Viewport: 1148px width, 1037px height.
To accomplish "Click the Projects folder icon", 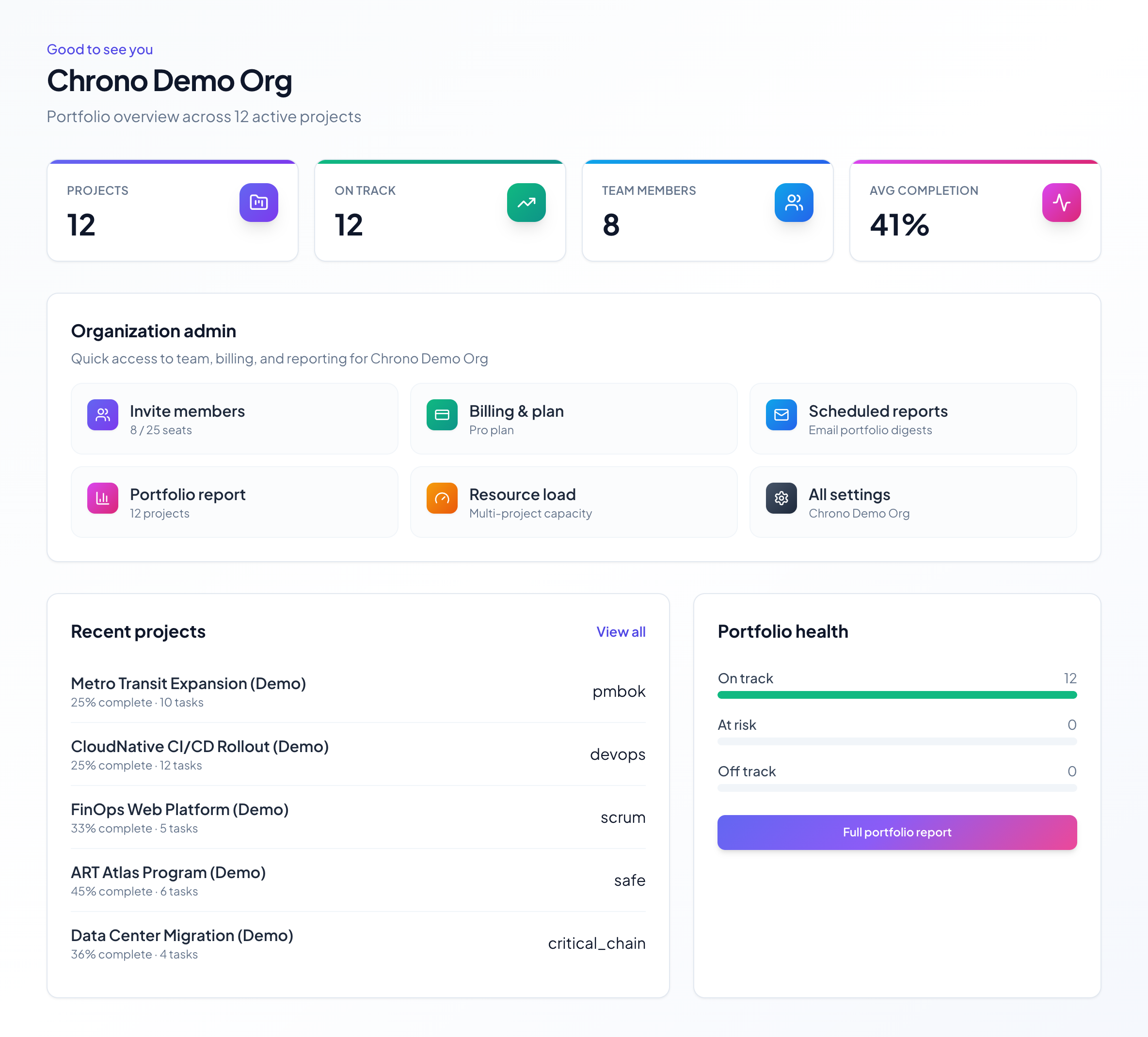I will coord(258,202).
